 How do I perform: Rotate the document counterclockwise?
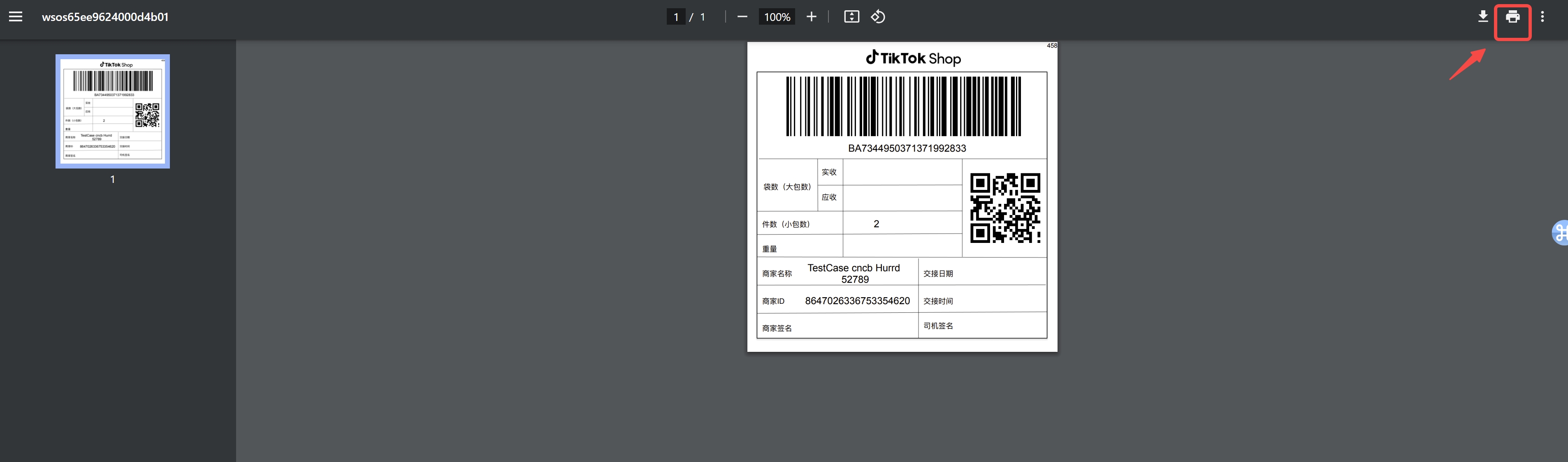coord(878,17)
